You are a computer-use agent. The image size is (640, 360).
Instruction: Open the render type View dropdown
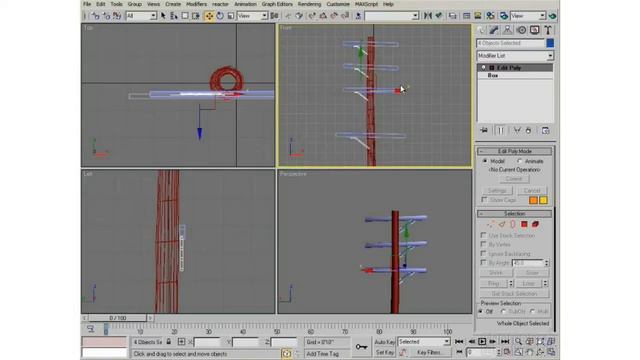[x=528, y=16]
